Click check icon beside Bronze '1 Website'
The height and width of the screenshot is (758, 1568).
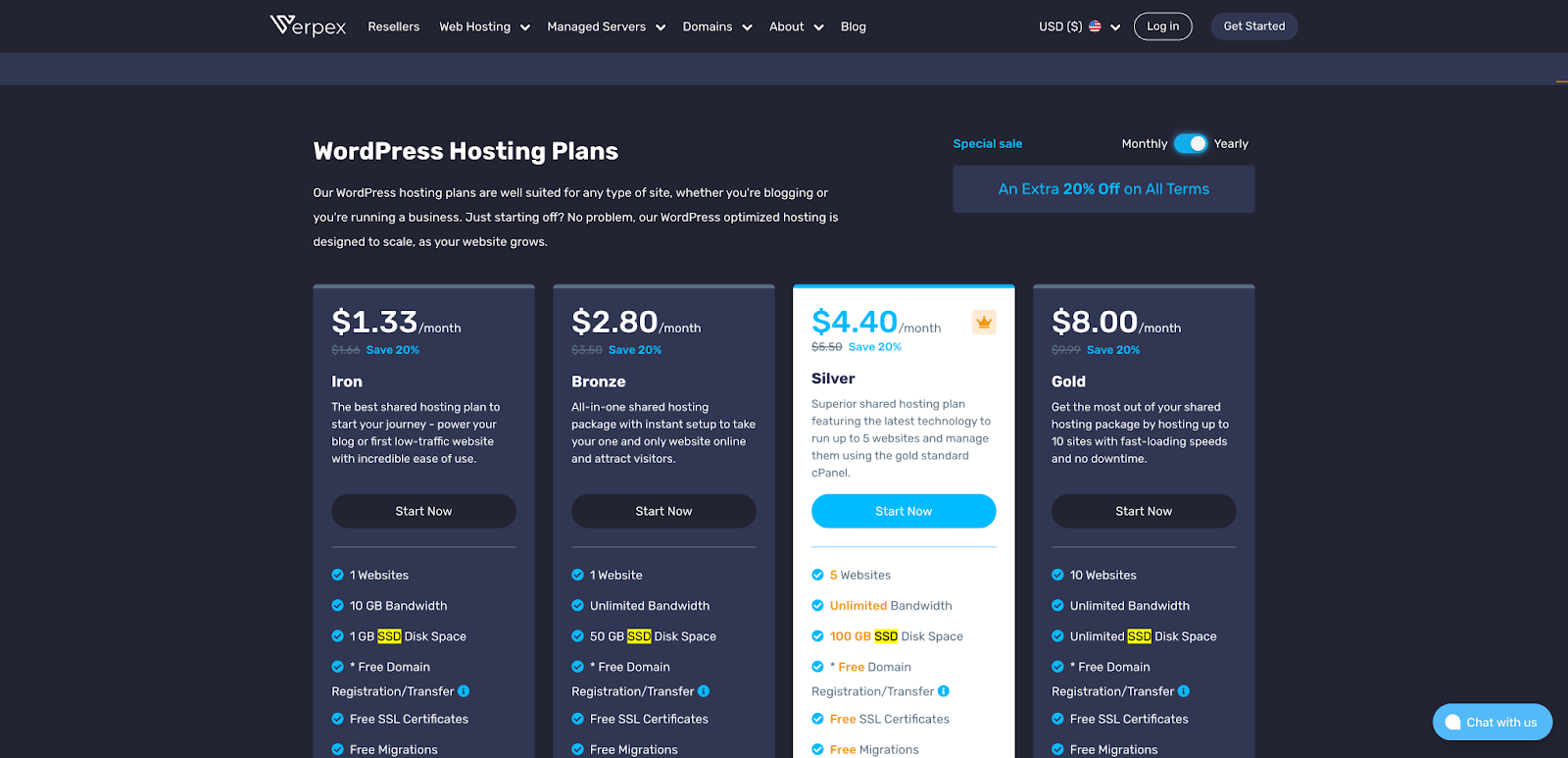pos(577,575)
